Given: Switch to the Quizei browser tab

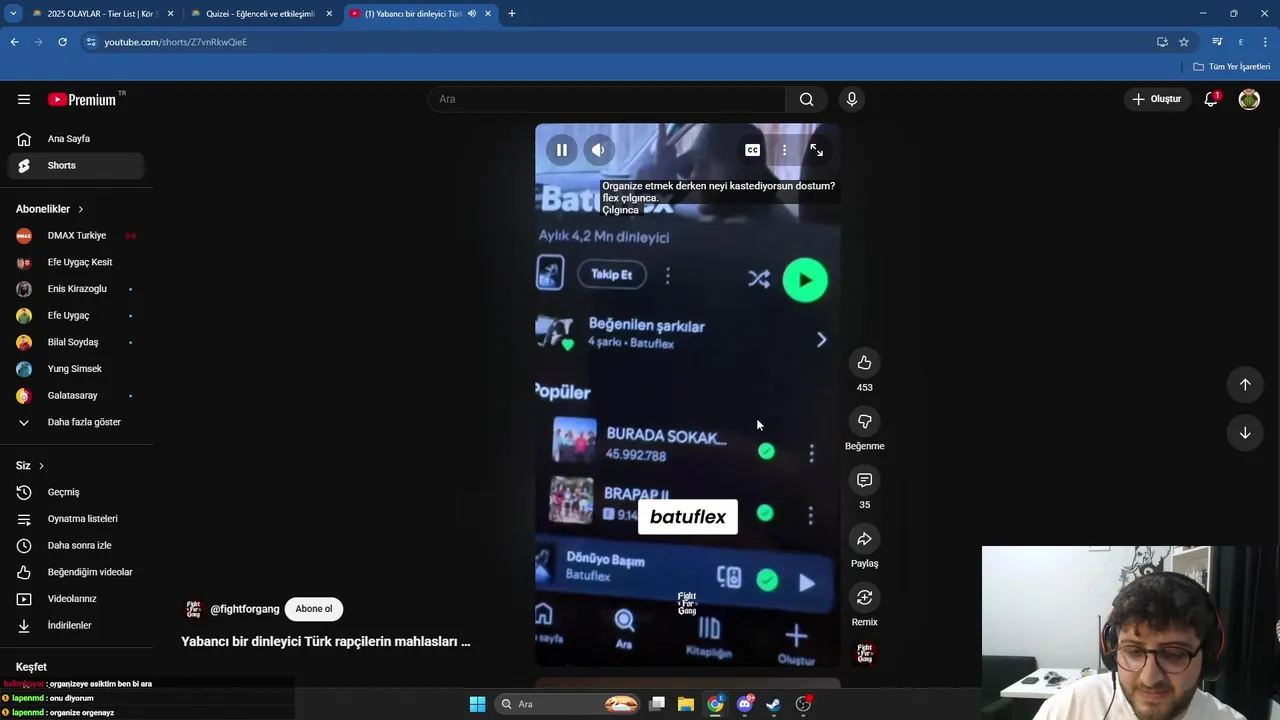Looking at the screenshot, I should [260, 14].
